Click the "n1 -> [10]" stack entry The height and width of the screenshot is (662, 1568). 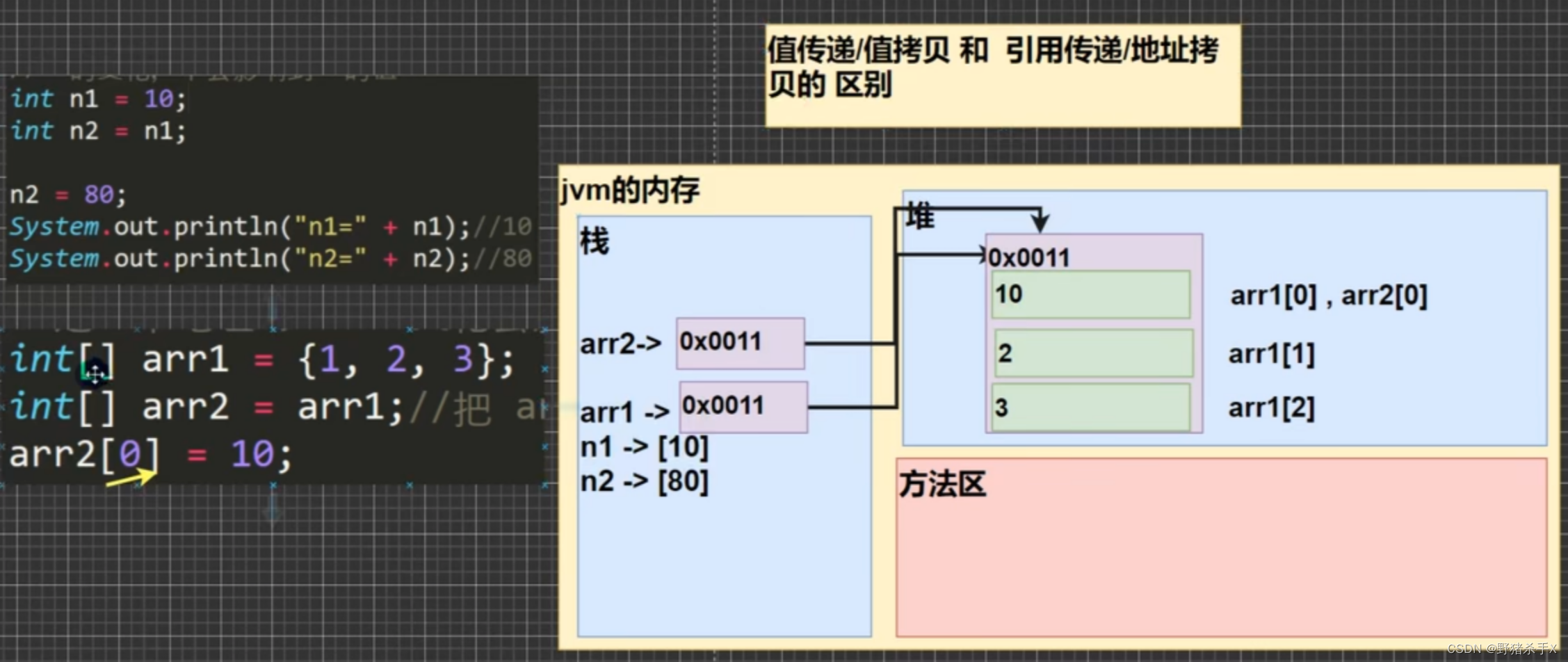point(644,447)
